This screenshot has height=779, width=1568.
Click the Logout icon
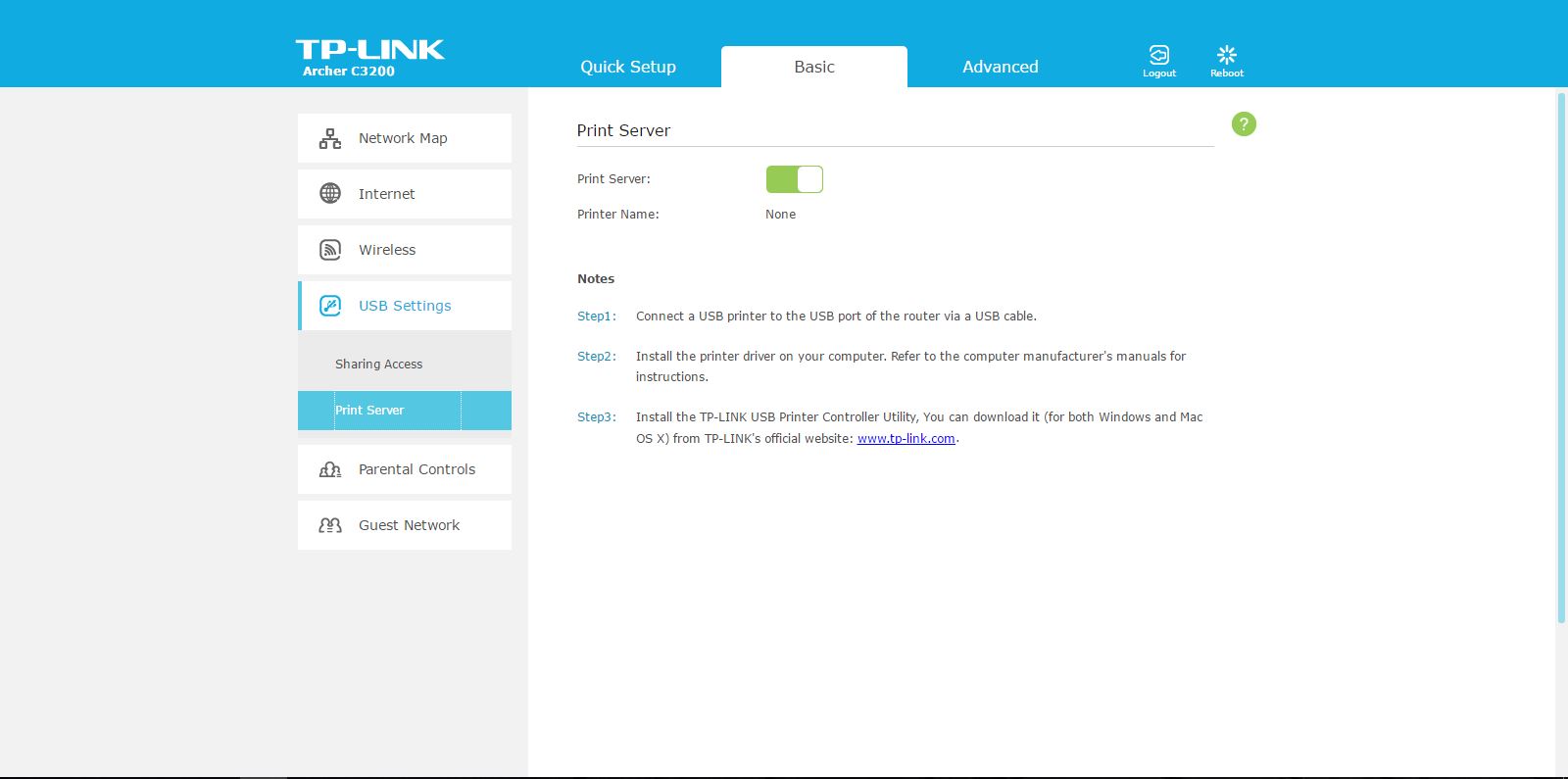[1159, 55]
